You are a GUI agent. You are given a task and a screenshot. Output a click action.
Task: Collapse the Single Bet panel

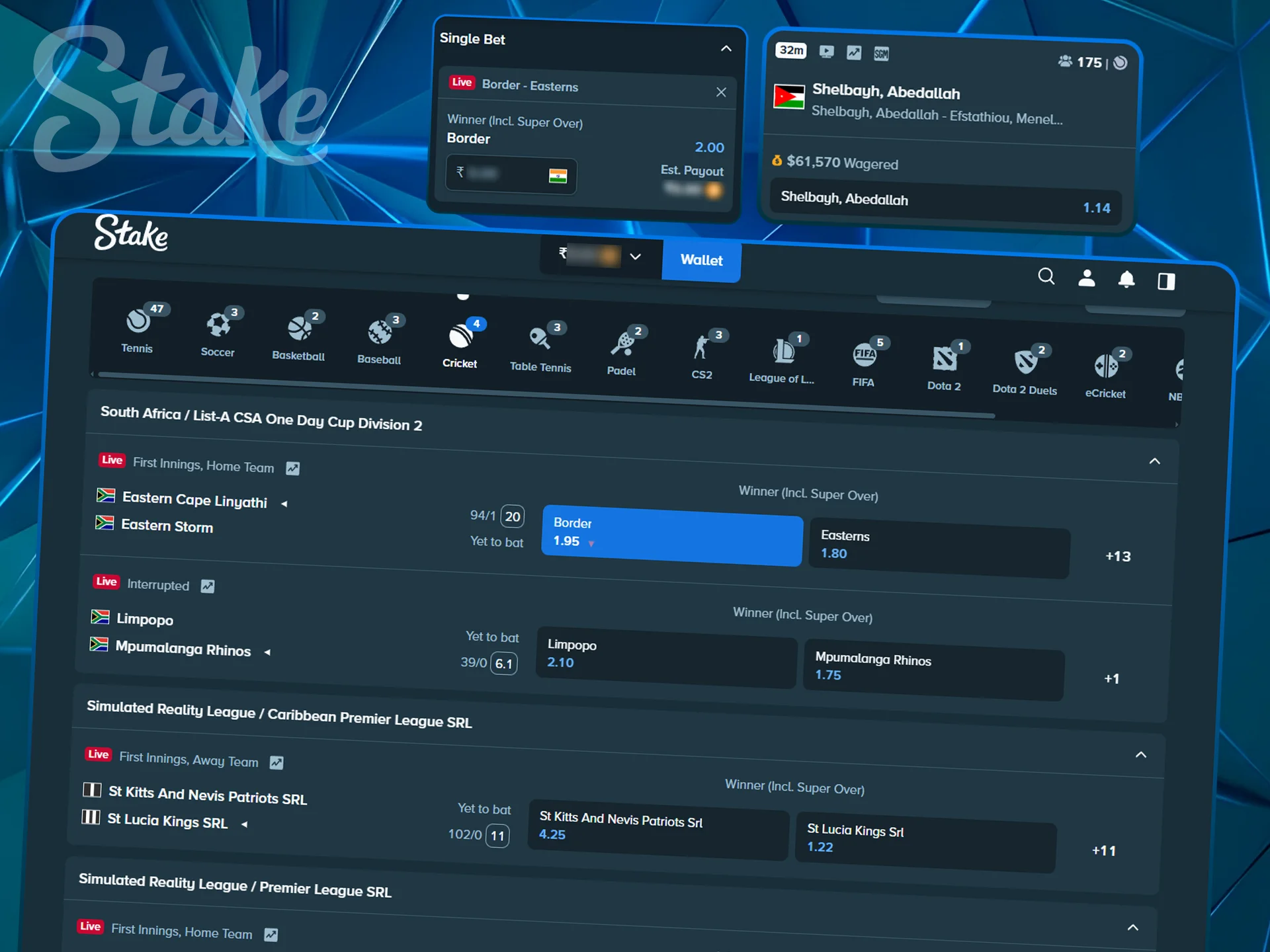(x=726, y=48)
